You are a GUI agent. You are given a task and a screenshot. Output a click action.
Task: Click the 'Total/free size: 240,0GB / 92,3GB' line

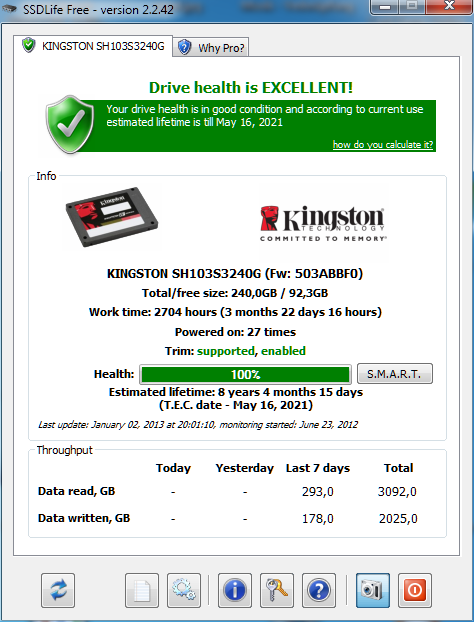coord(235,293)
